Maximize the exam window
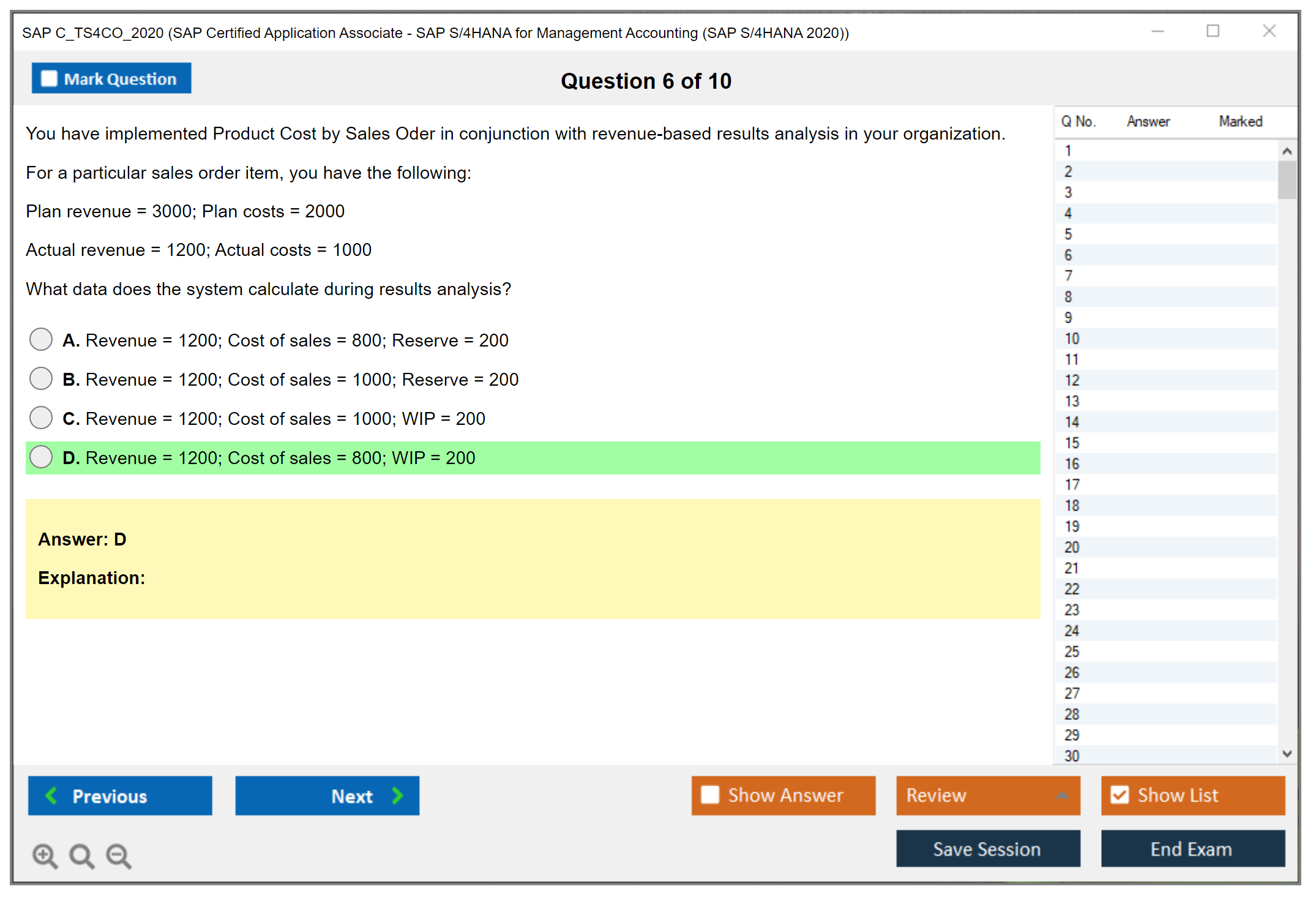The image size is (1316, 900). 1213,31
